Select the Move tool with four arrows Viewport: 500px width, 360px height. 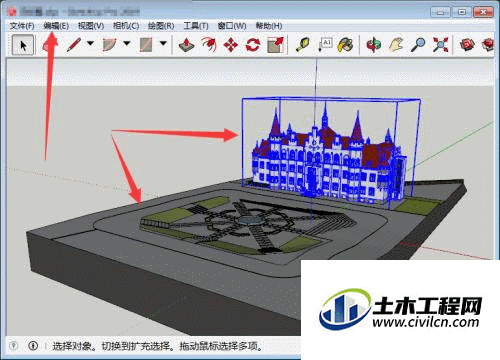(x=231, y=45)
